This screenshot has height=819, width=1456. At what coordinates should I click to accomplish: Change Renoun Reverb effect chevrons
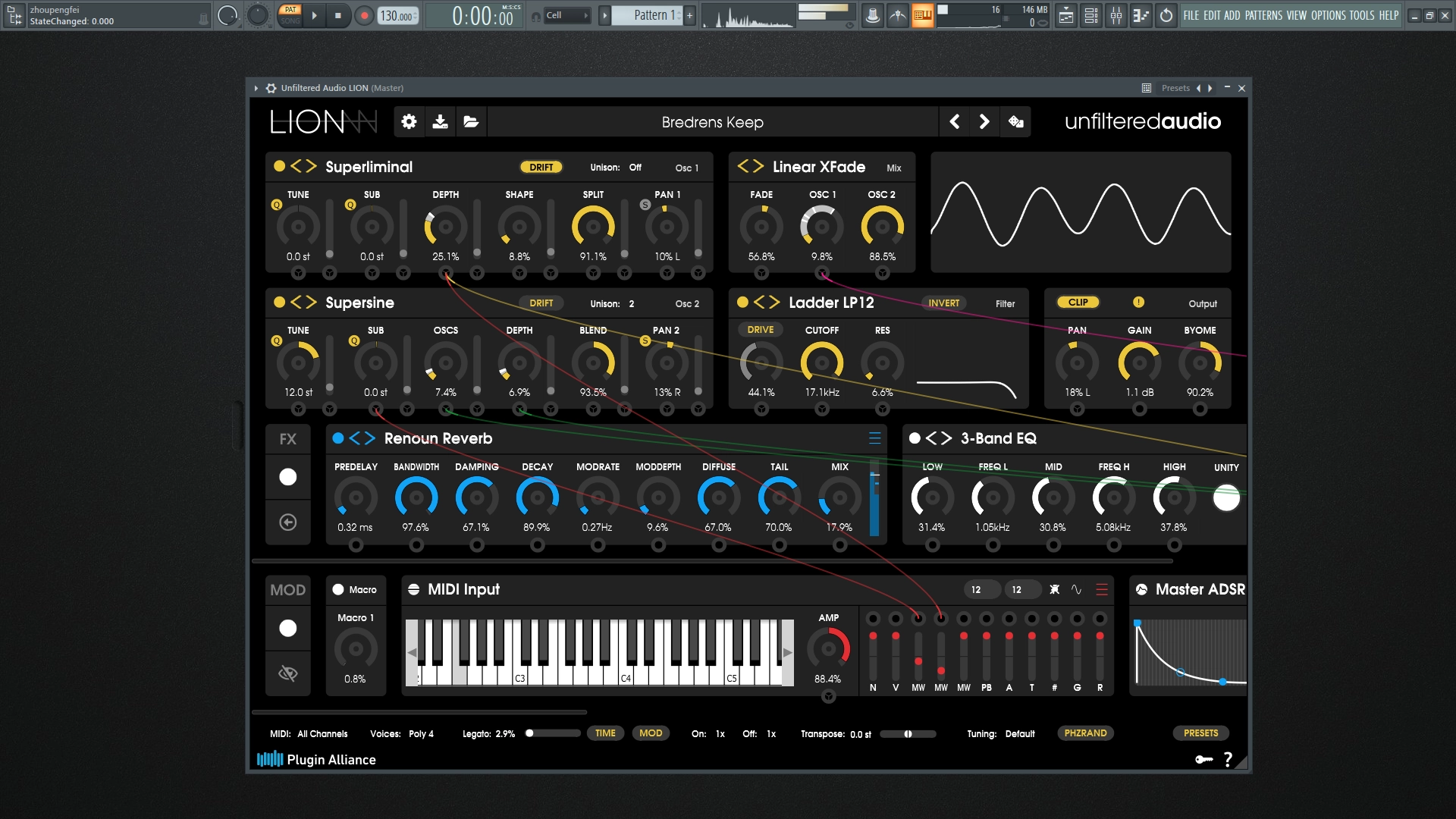tap(362, 438)
